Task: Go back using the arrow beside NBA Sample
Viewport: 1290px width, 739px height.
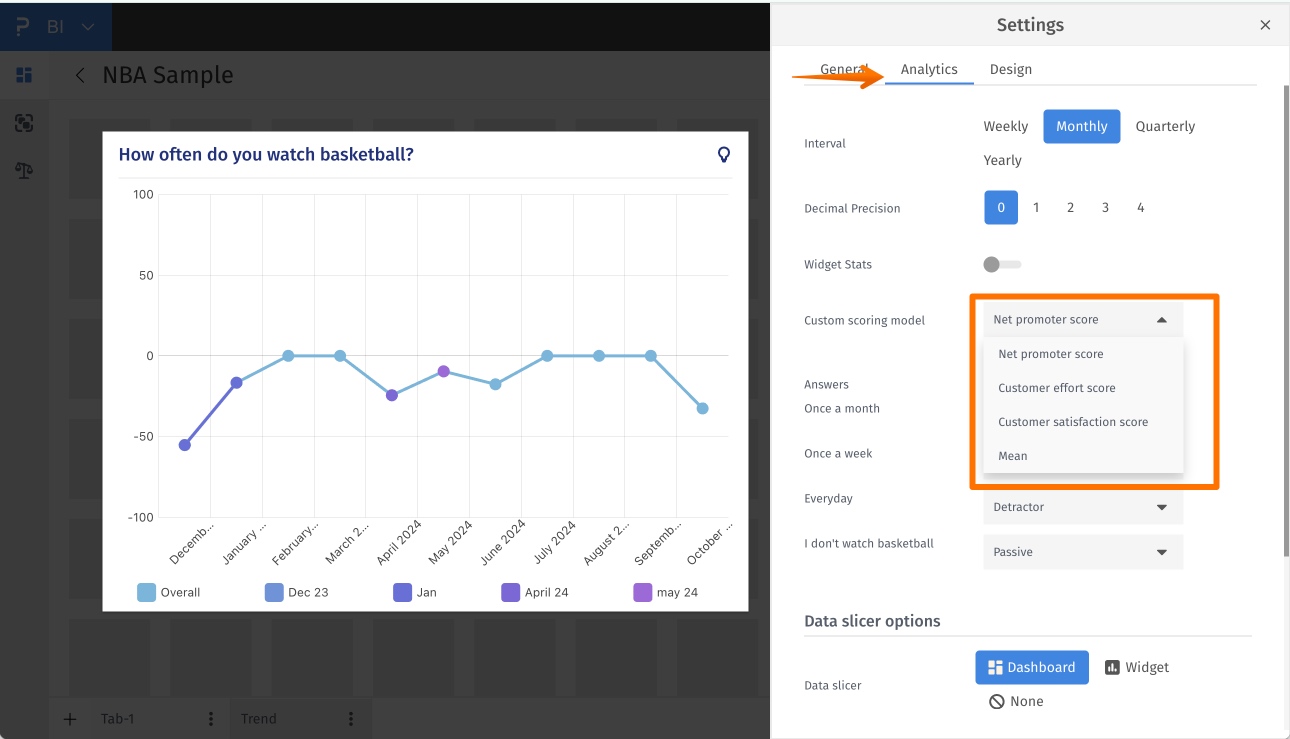Action: pyautogui.click(x=80, y=75)
